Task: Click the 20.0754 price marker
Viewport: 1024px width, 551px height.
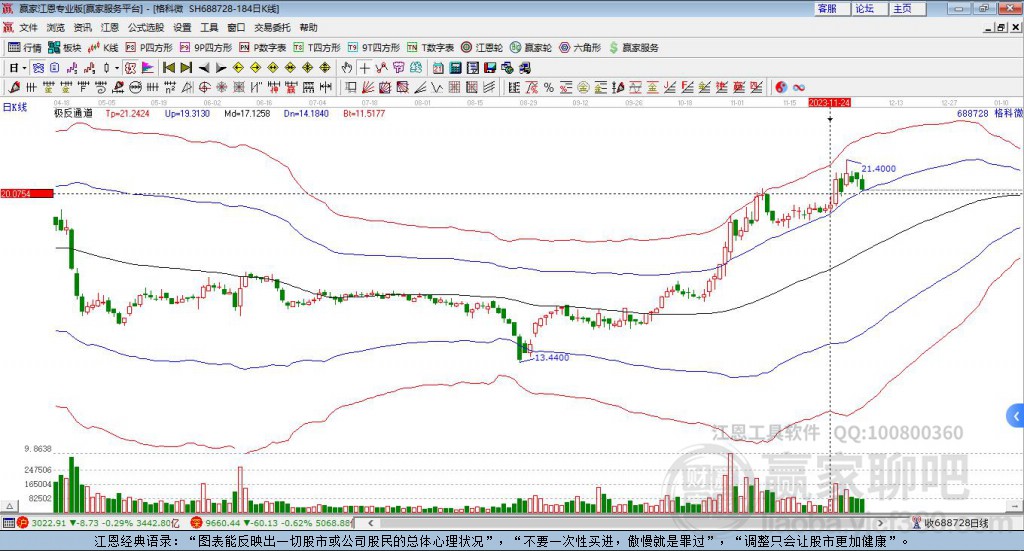Action: point(26,194)
